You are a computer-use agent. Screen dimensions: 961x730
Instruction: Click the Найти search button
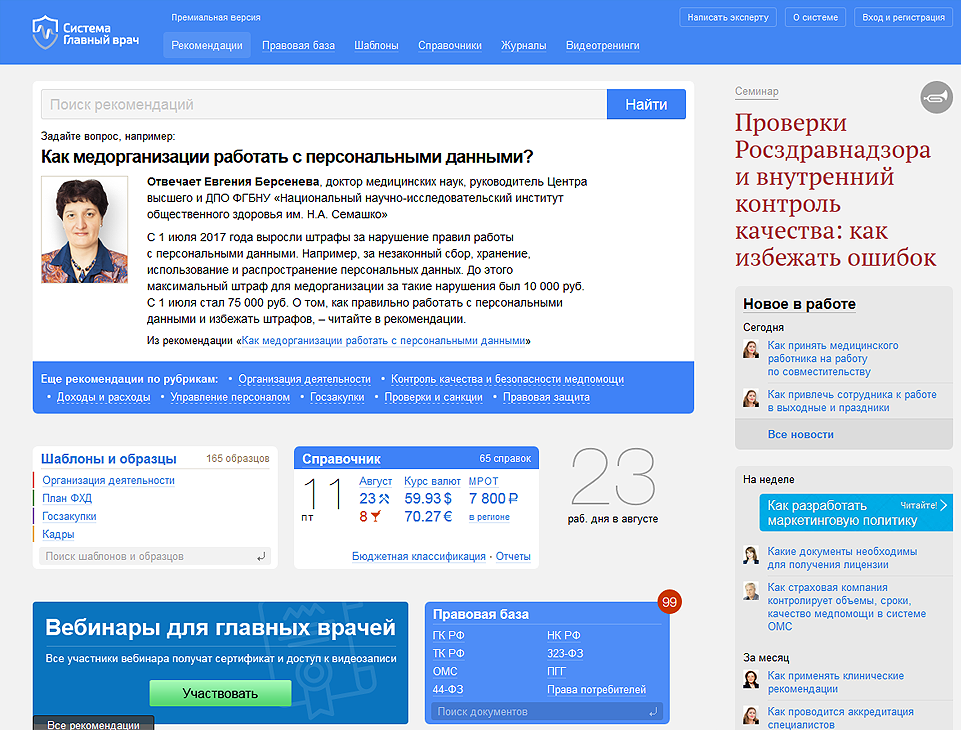[x=646, y=104]
